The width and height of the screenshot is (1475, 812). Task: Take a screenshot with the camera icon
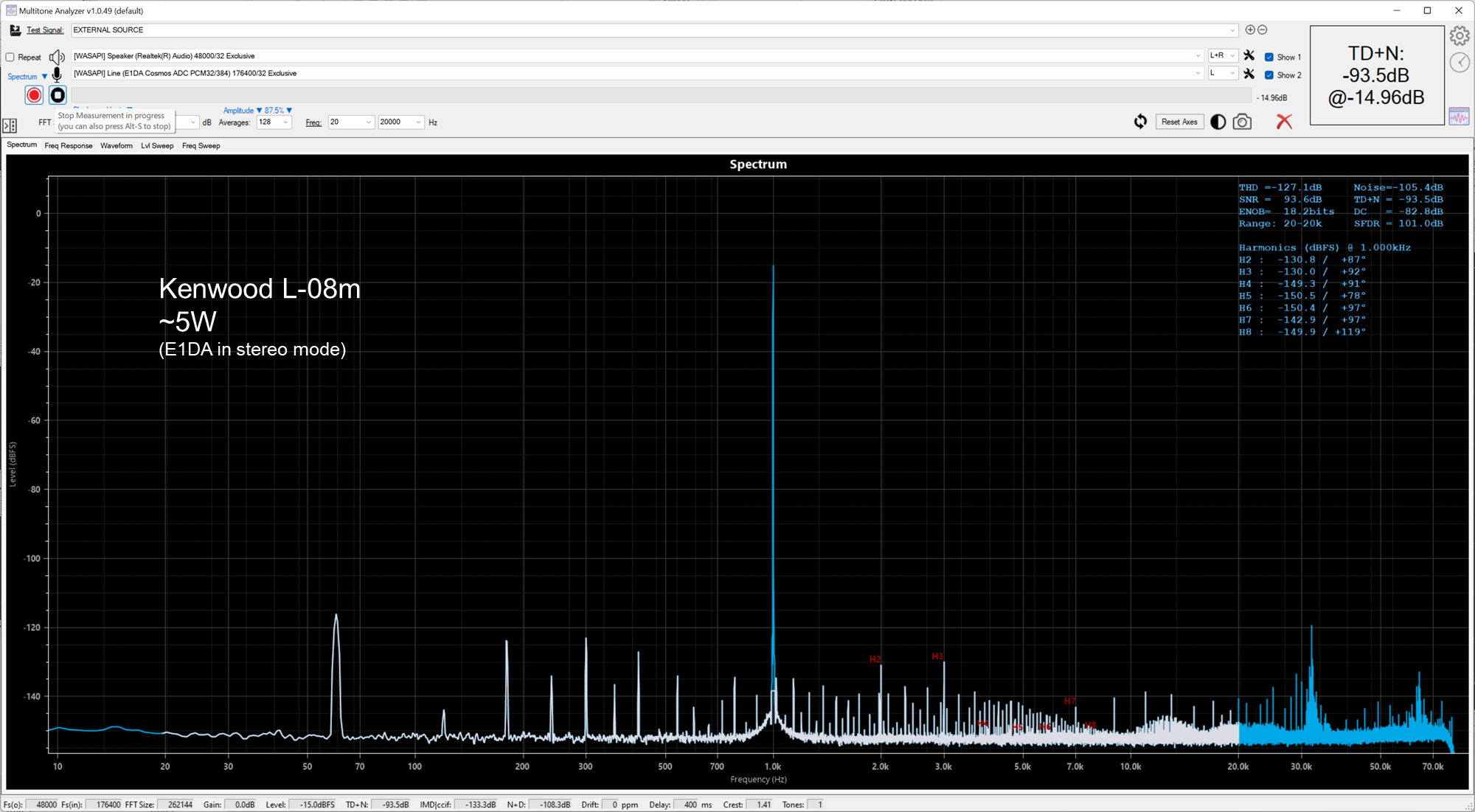tap(1242, 122)
